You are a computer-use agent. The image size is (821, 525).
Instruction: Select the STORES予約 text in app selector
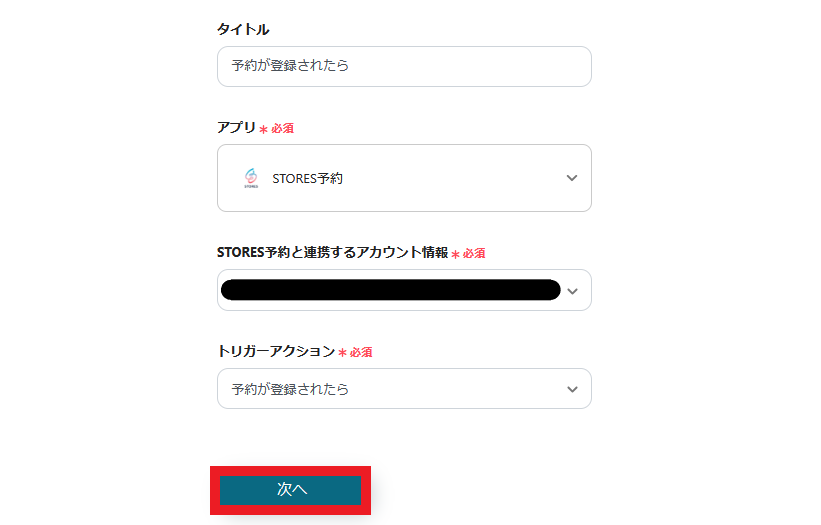(x=308, y=179)
